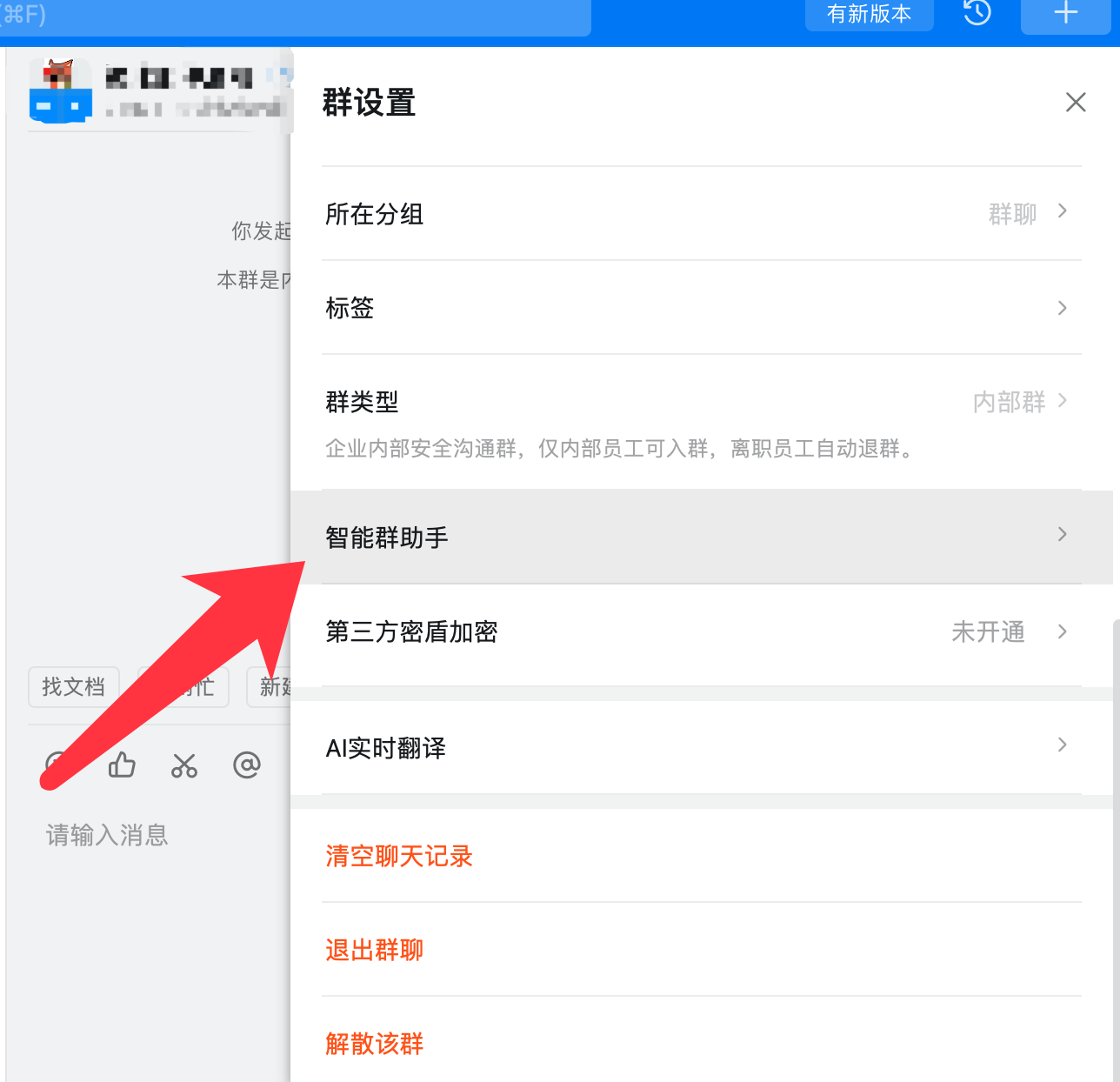The height and width of the screenshot is (1082, 1120).
Task: Click the @ mention icon
Action: click(x=247, y=765)
